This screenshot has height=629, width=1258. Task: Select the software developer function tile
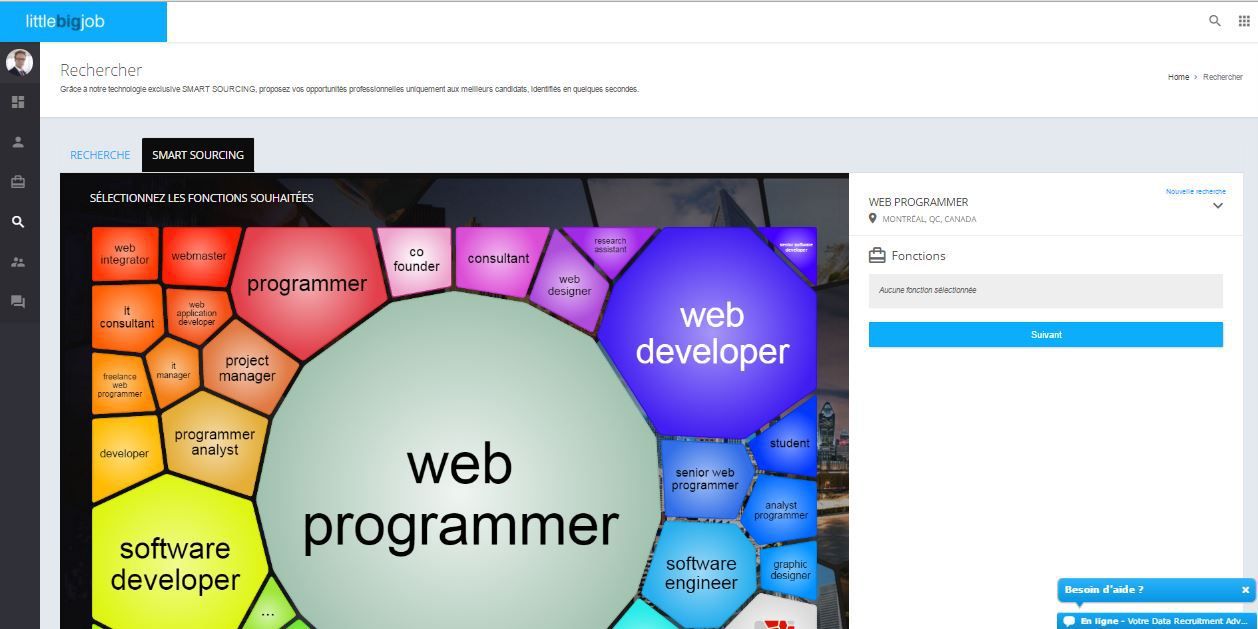click(x=175, y=563)
